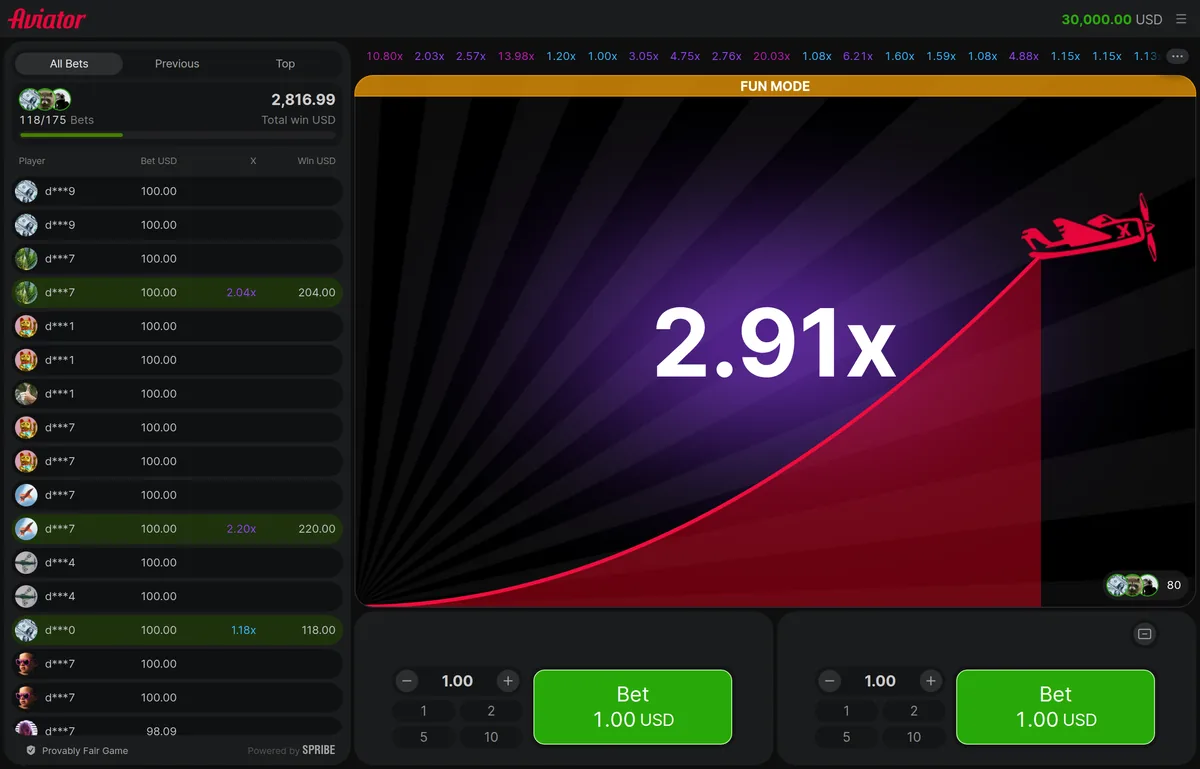Select the d***7 row with 2.20x win
This screenshot has height=769, width=1200.
click(177, 528)
